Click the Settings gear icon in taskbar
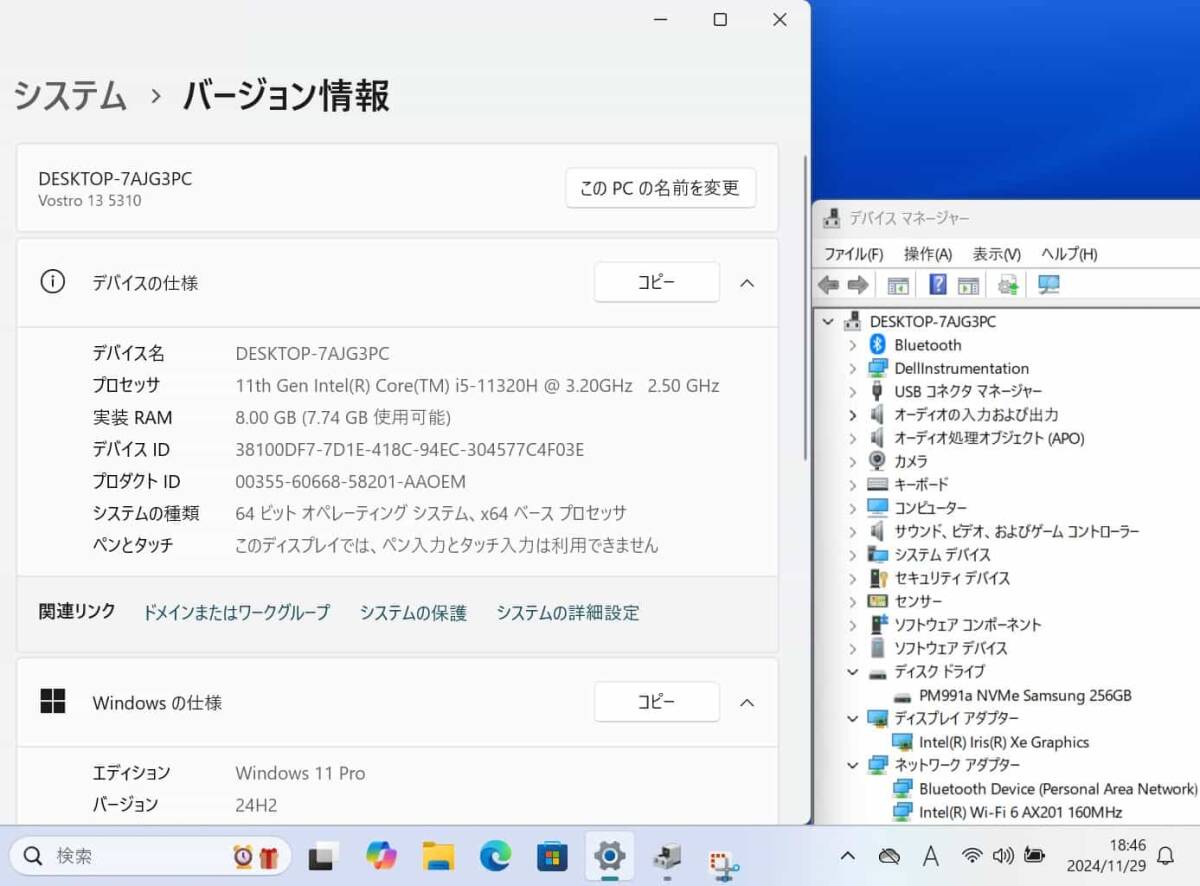Image resolution: width=1200 pixels, height=886 pixels. click(x=609, y=856)
